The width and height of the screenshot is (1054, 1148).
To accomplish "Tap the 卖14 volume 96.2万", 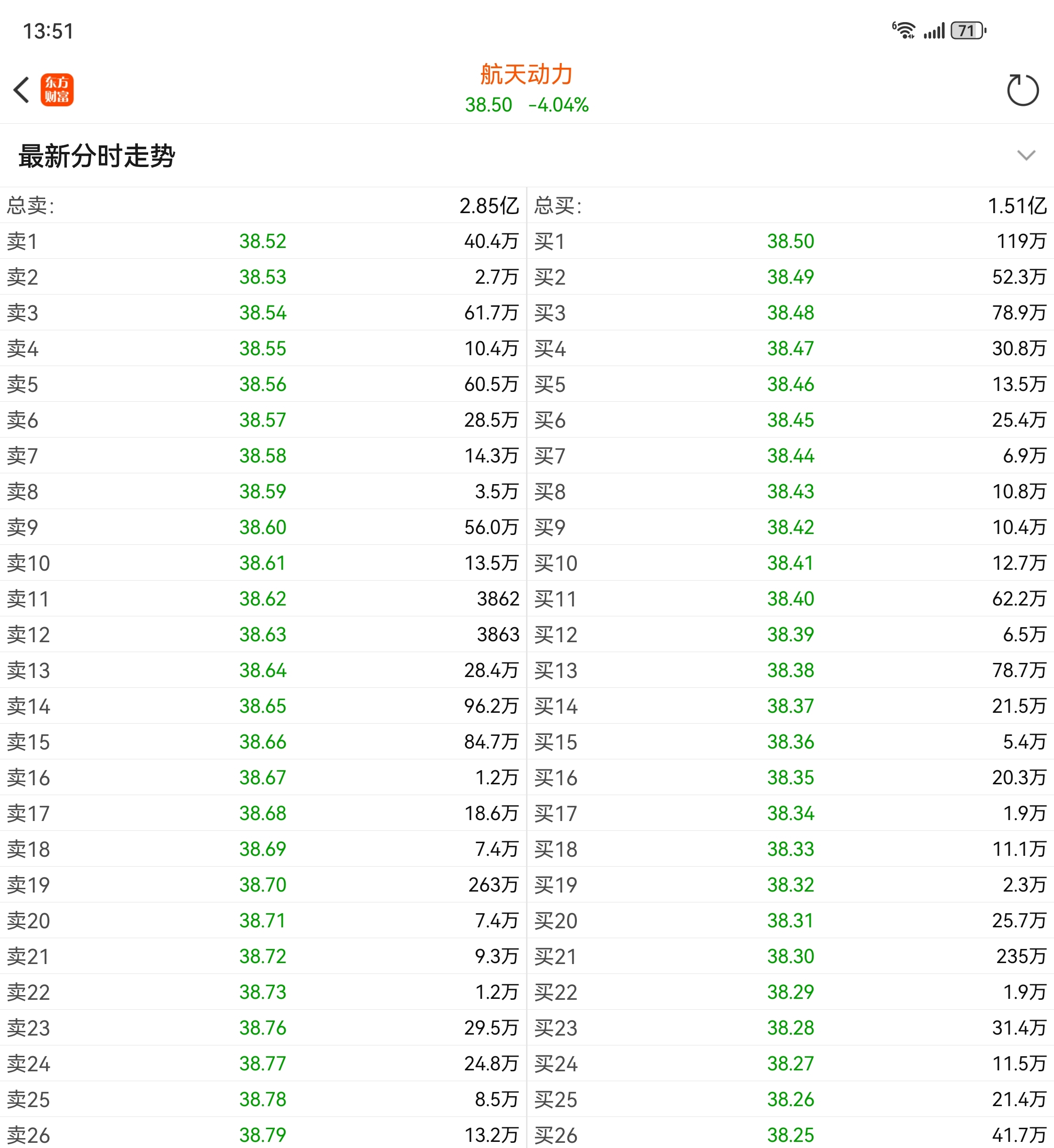I will [x=490, y=706].
